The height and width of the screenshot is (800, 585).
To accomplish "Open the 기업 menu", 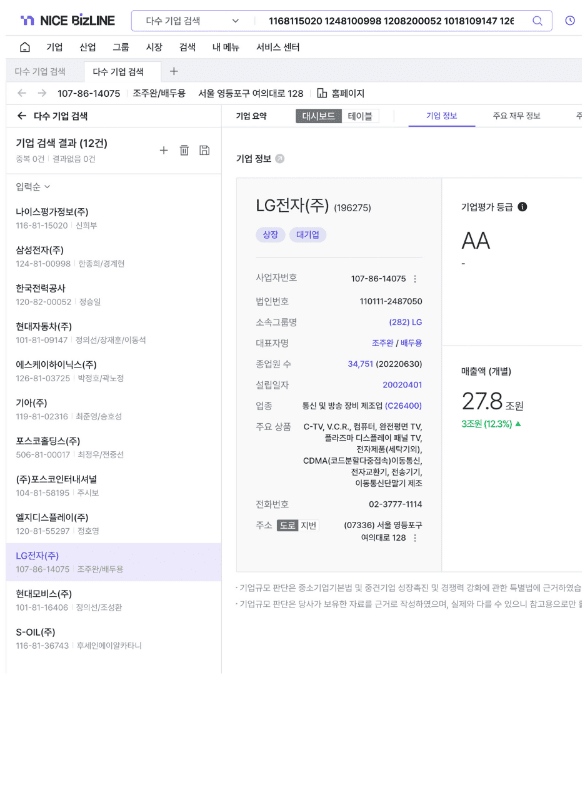I will 55,47.
